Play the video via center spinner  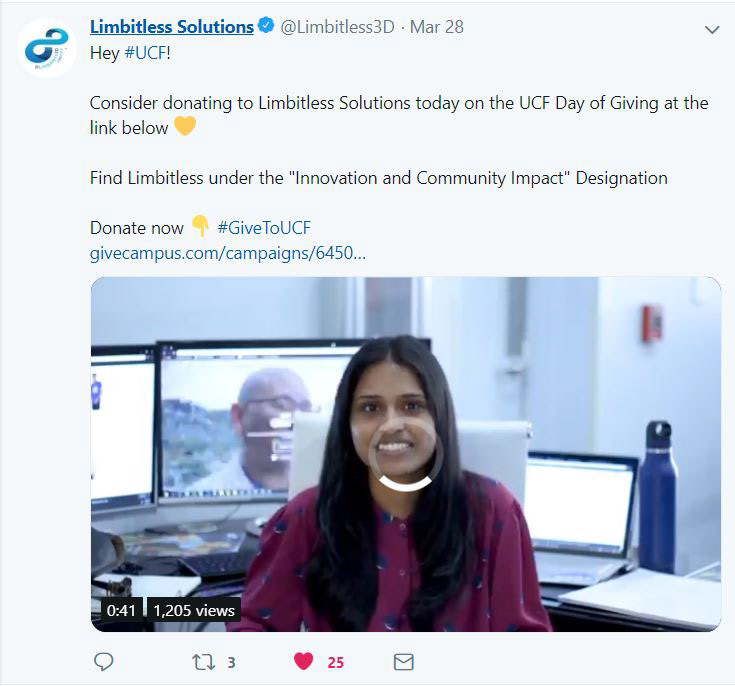[x=405, y=453]
